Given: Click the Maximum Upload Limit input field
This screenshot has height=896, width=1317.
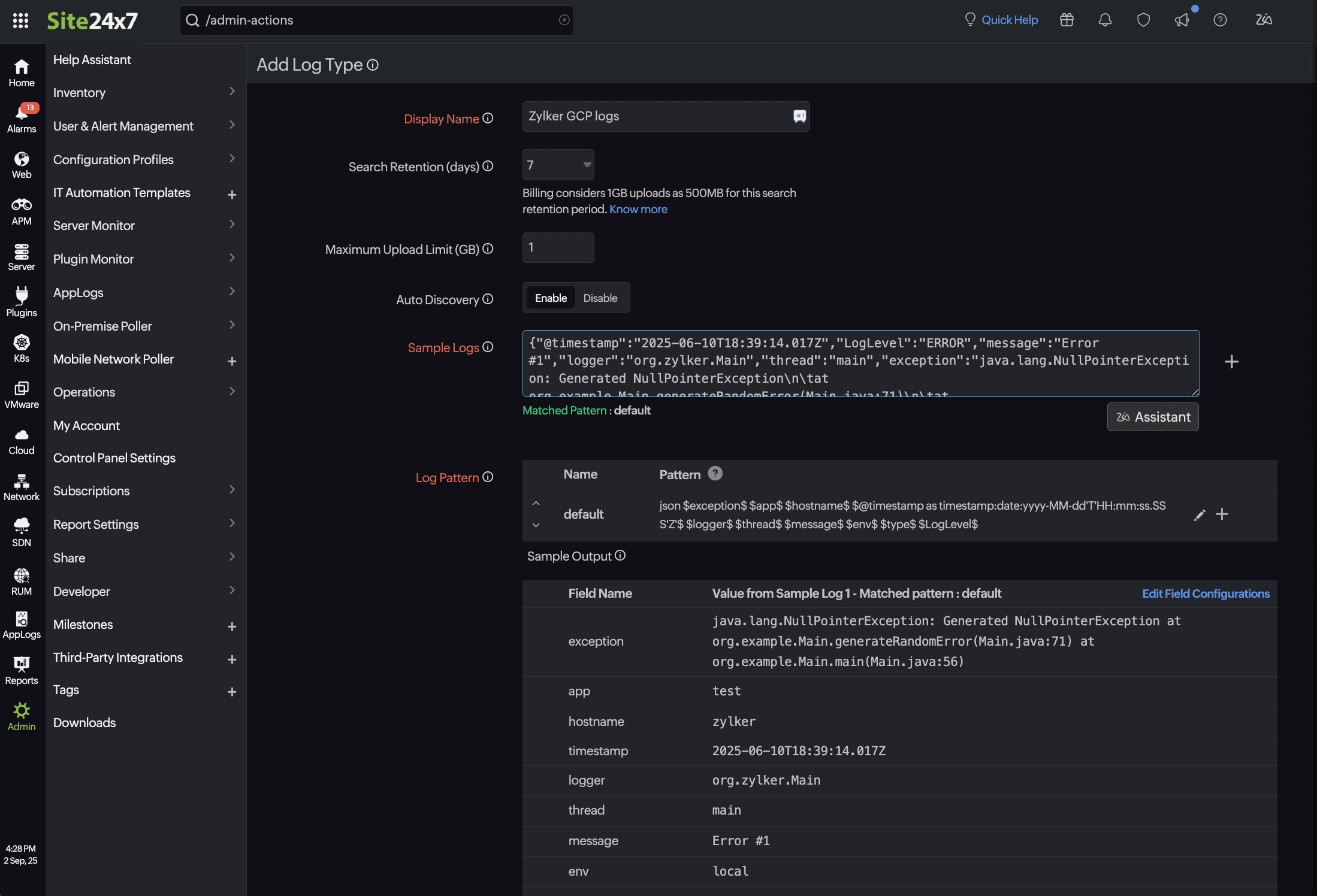Looking at the screenshot, I should point(558,247).
